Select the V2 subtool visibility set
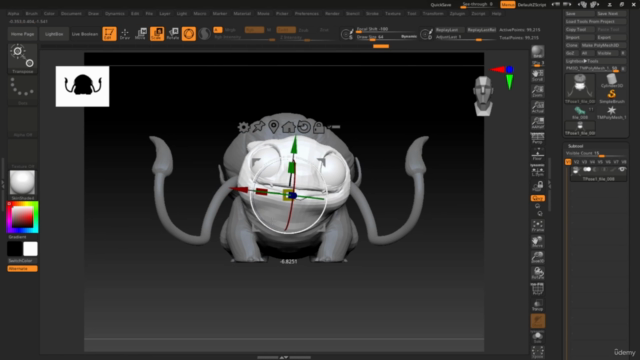This screenshot has height=360, width=640. click(576, 162)
